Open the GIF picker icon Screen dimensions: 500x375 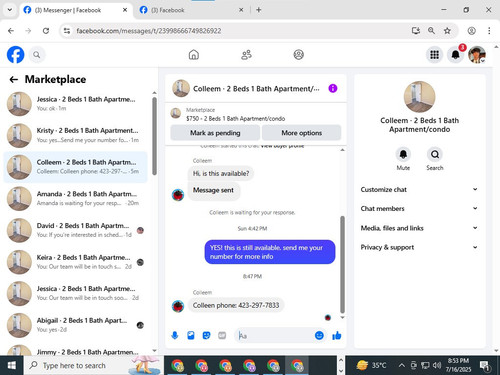tap(222, 335)
